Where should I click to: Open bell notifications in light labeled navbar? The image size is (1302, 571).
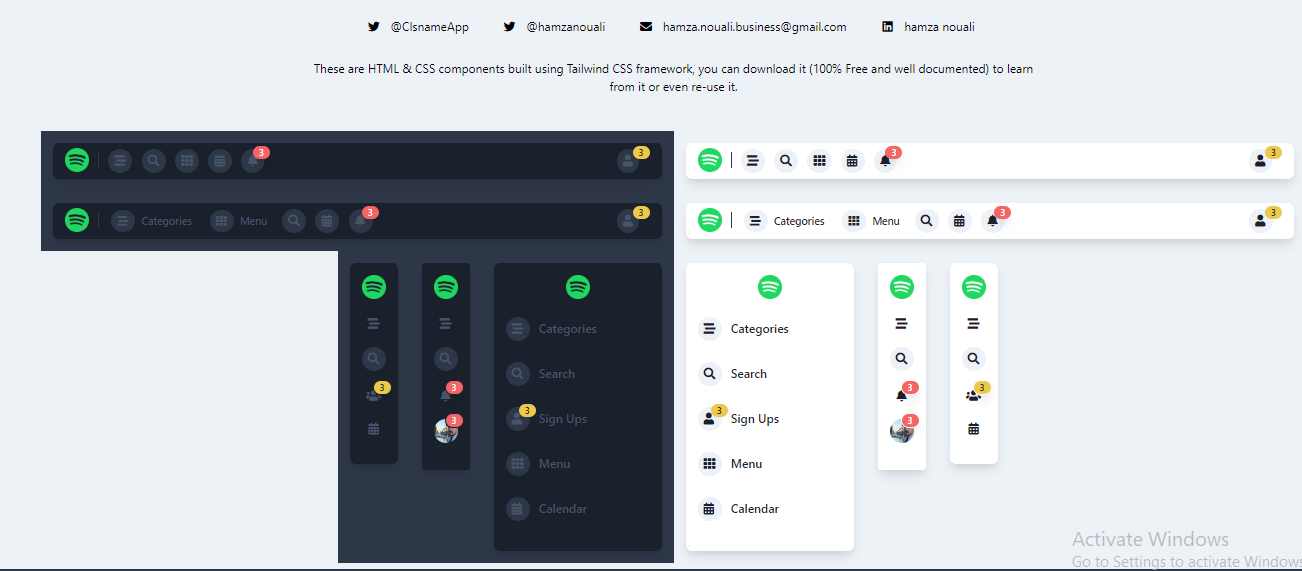993,221
